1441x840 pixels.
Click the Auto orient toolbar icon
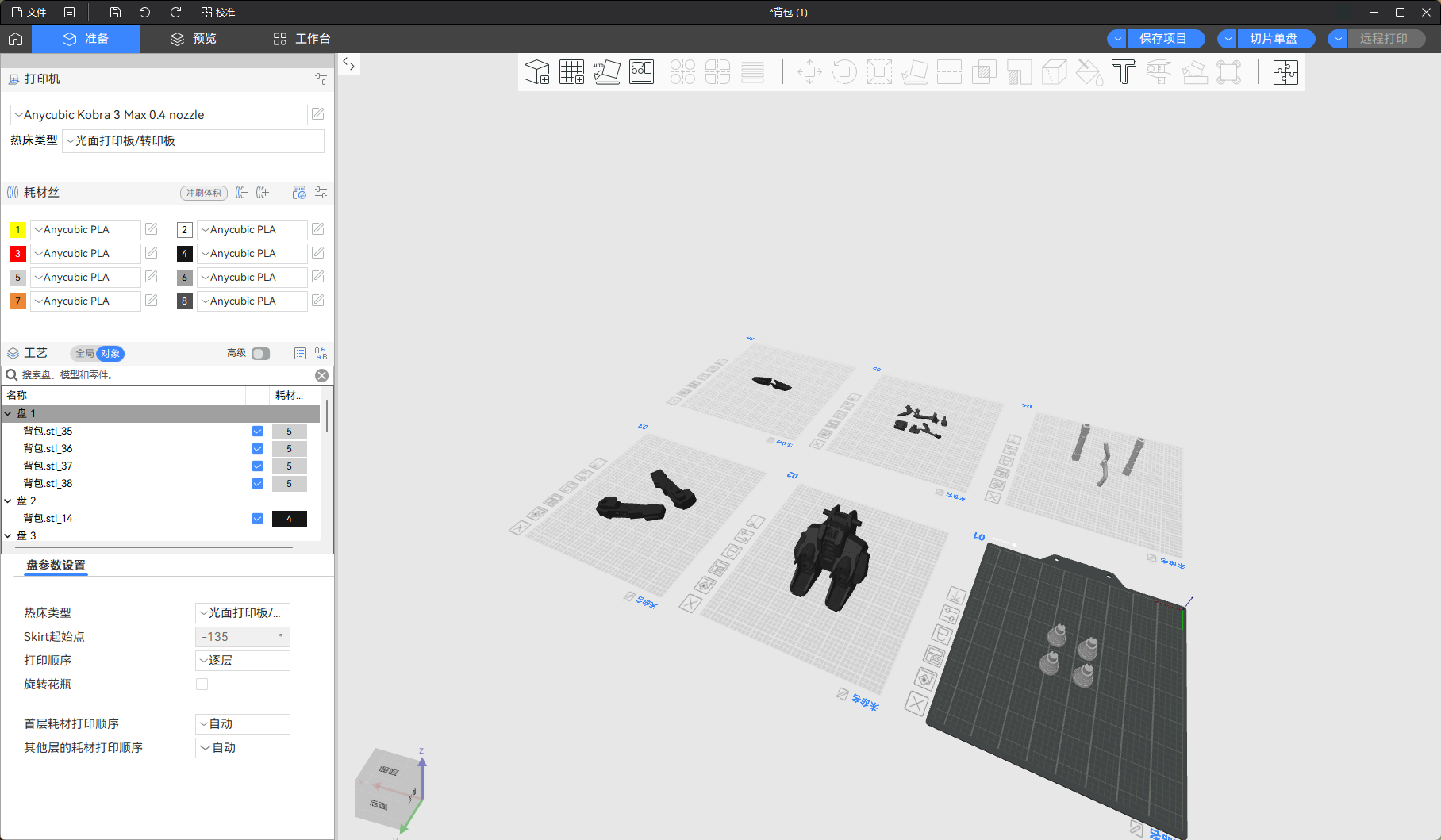click(x=606, y=72)
